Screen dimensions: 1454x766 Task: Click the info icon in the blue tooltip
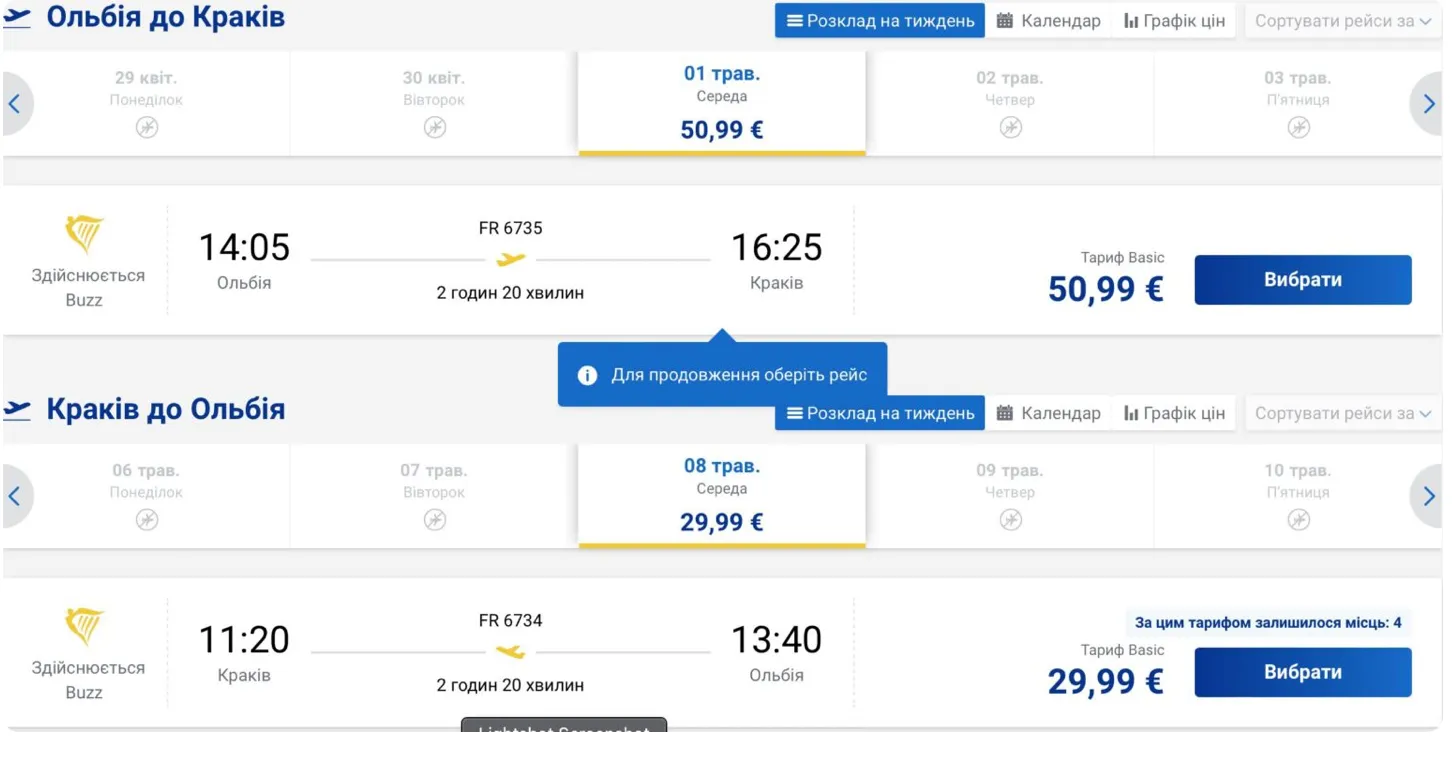[588, 376]
